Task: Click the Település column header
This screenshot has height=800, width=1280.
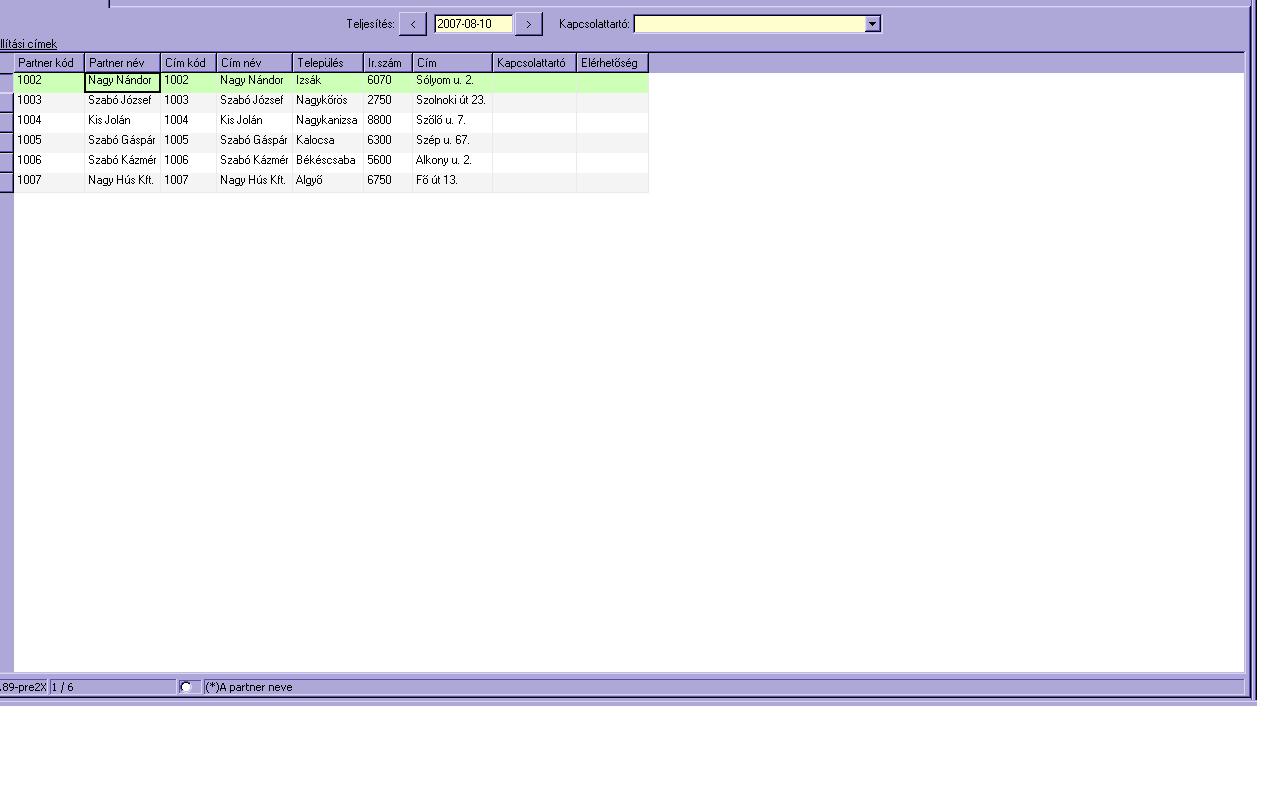Action: click(327, 63)
